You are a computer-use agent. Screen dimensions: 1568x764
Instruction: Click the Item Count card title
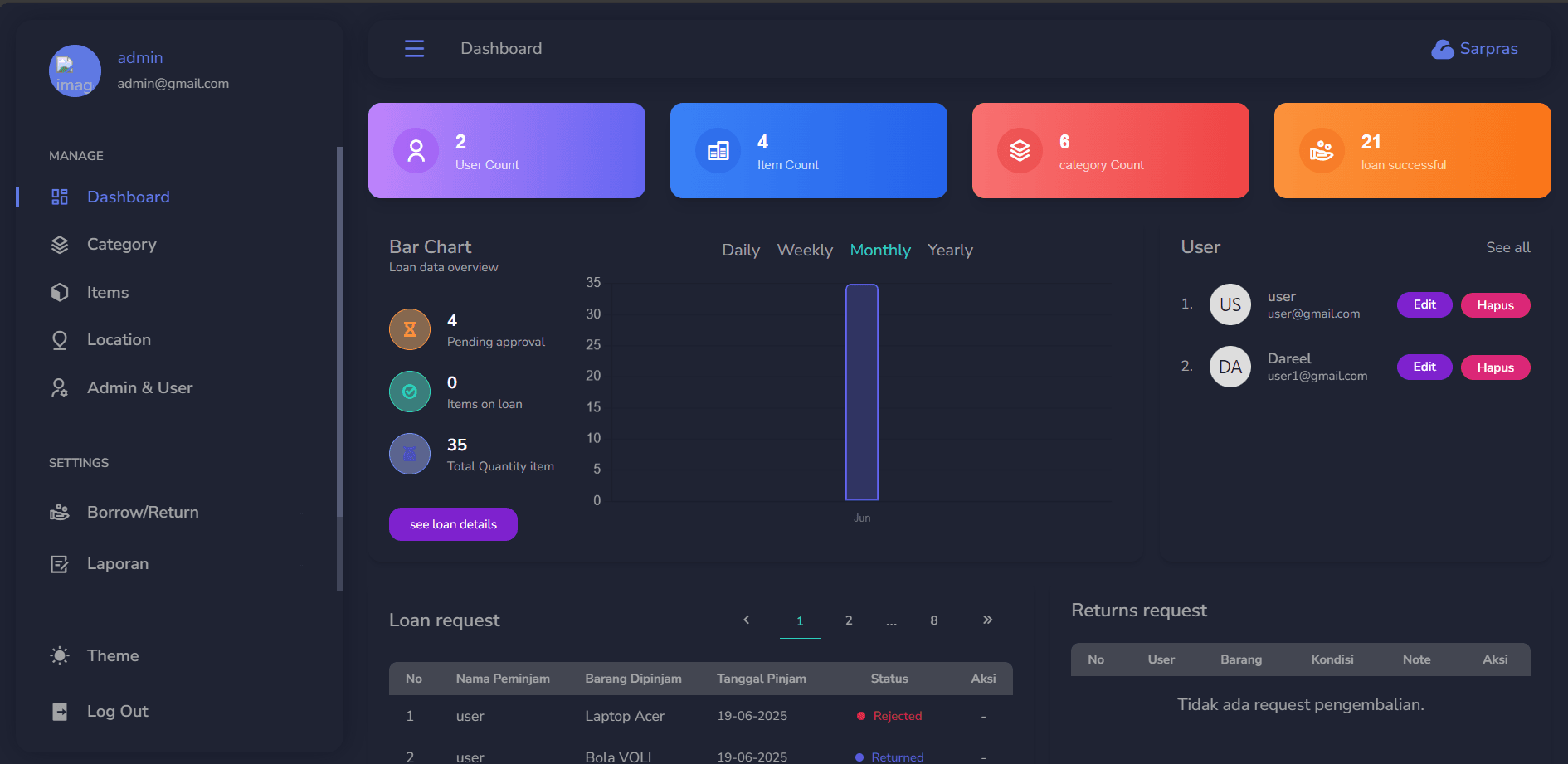coord(788,165)
